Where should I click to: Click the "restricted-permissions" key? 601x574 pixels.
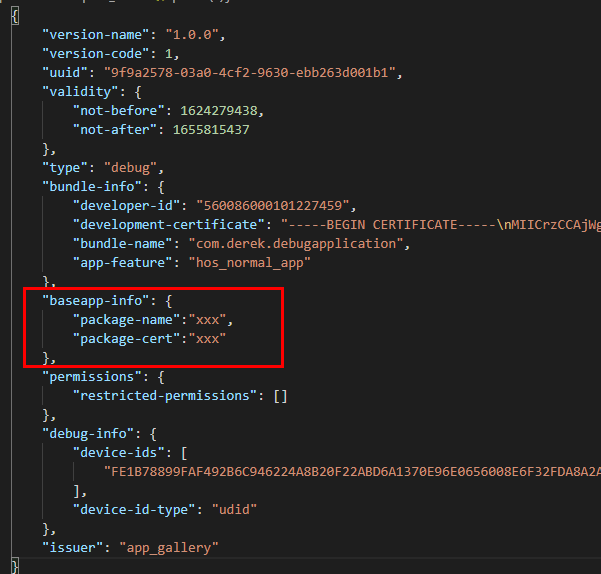(x=164, y=396)
